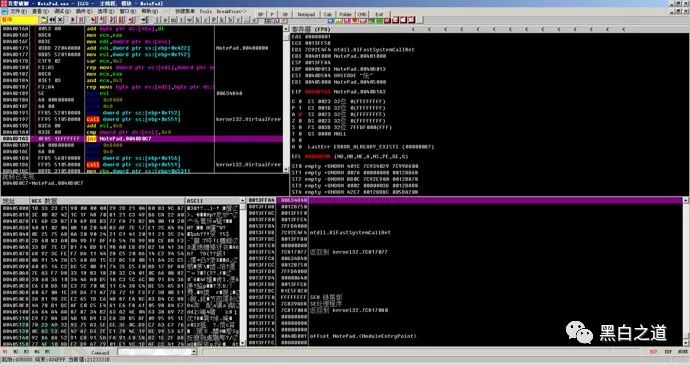Click the Exit button
690x365 pixels.
coord(379,15)
